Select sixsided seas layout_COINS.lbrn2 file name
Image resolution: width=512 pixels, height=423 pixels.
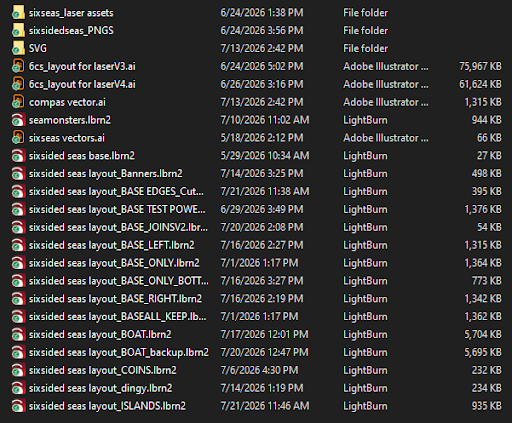pos(103,370)
